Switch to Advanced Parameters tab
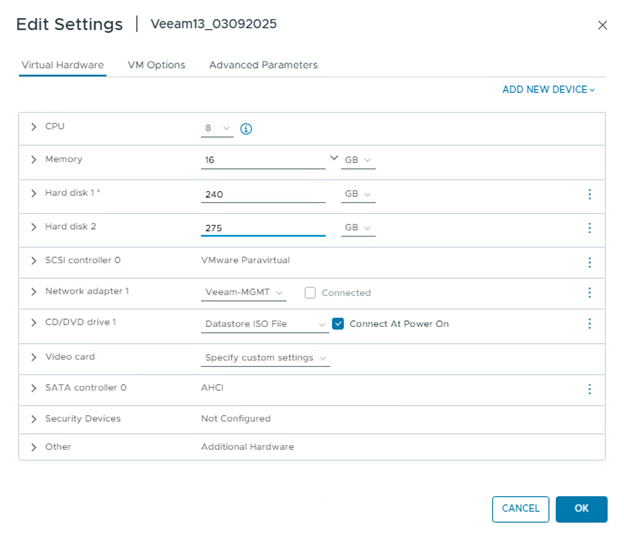This screenshot has height=539, width=624. (x=263, y=65)
